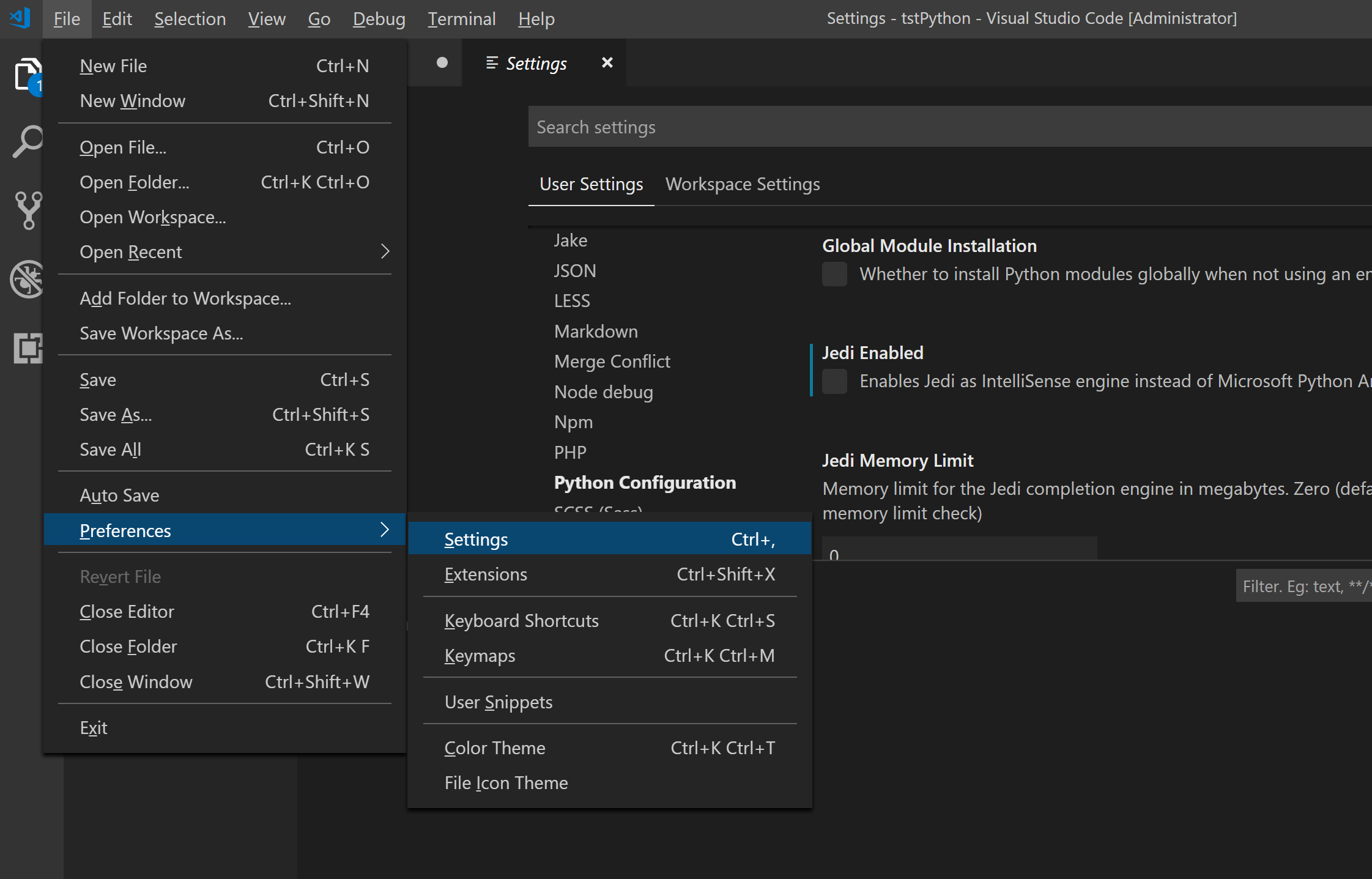Image resolution: width=1372 pixels, height=879 pixels.
Task: Open the File menu
Action: pos(67,19)
